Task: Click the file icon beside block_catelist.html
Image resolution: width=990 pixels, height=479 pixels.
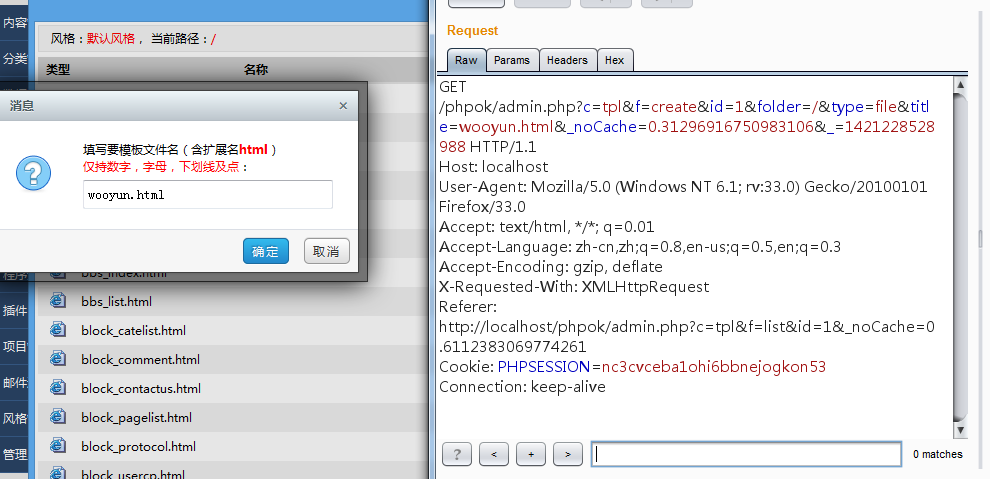Action: (x=58, y=330)
